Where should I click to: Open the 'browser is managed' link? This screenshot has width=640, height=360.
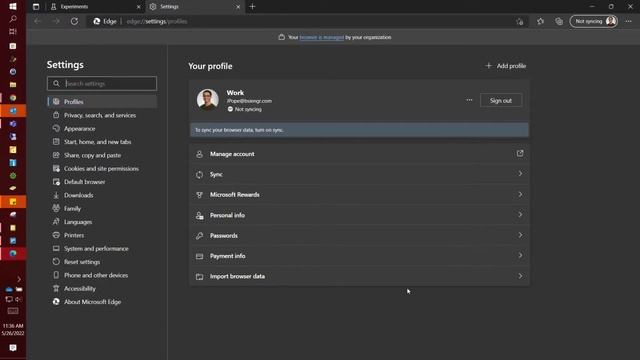[322, 37]
